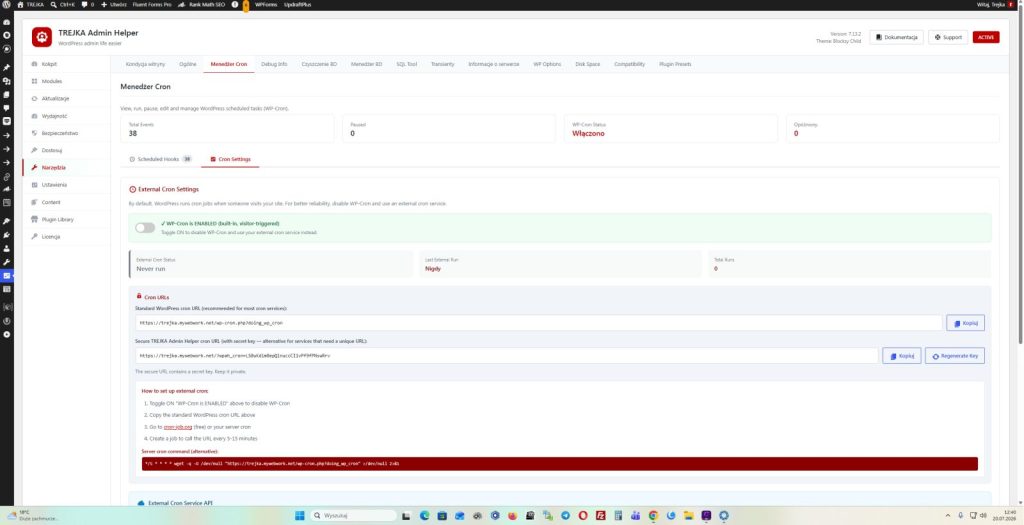This screenshot has height=525, width=1024.
Task: Open UpdraftPlus admin bar menu
Action: click(x=298, y=5)
